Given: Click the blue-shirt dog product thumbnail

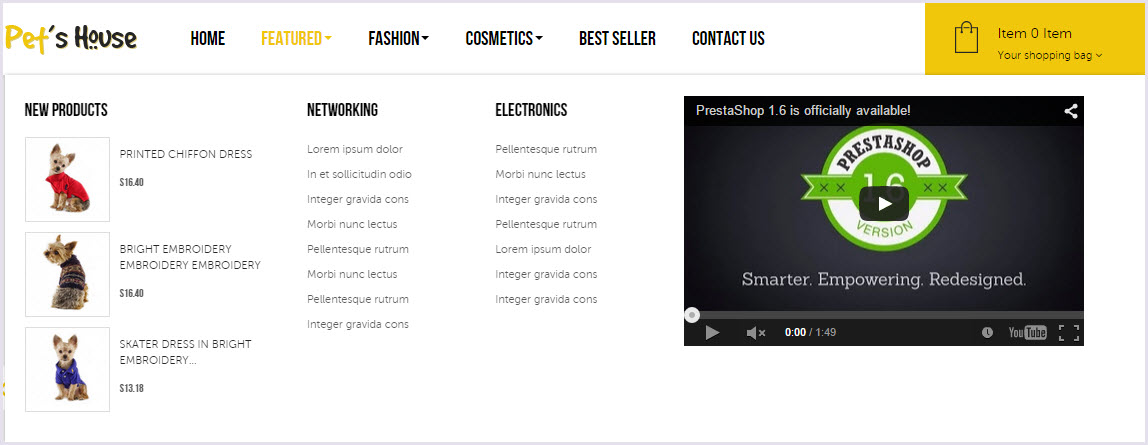Looking at the screenshot, I should [67, 370].
